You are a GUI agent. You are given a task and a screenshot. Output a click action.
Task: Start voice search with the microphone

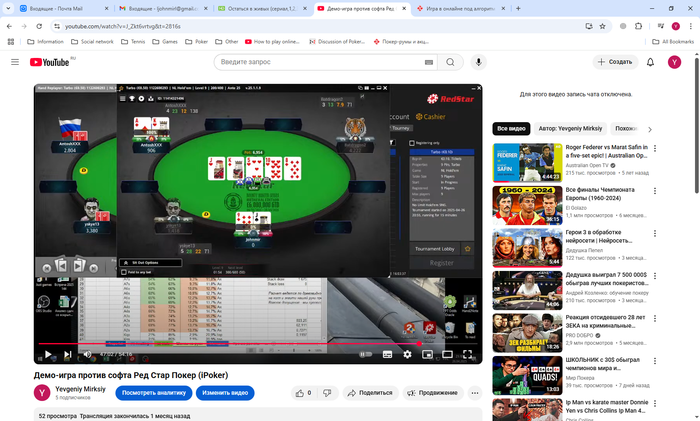pyautogui.click(x=478, y=62)
